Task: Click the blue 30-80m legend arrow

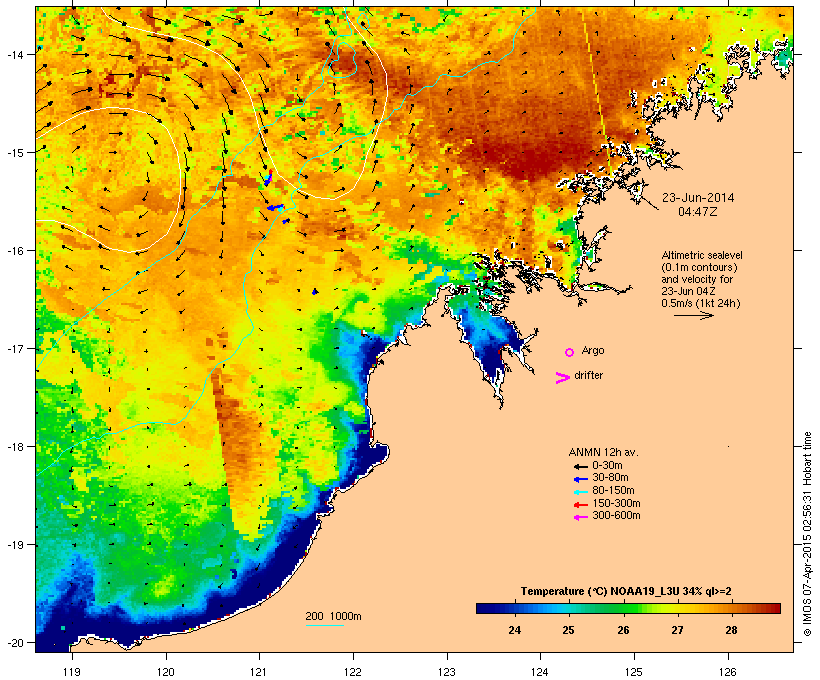Action: pos(580,479)
